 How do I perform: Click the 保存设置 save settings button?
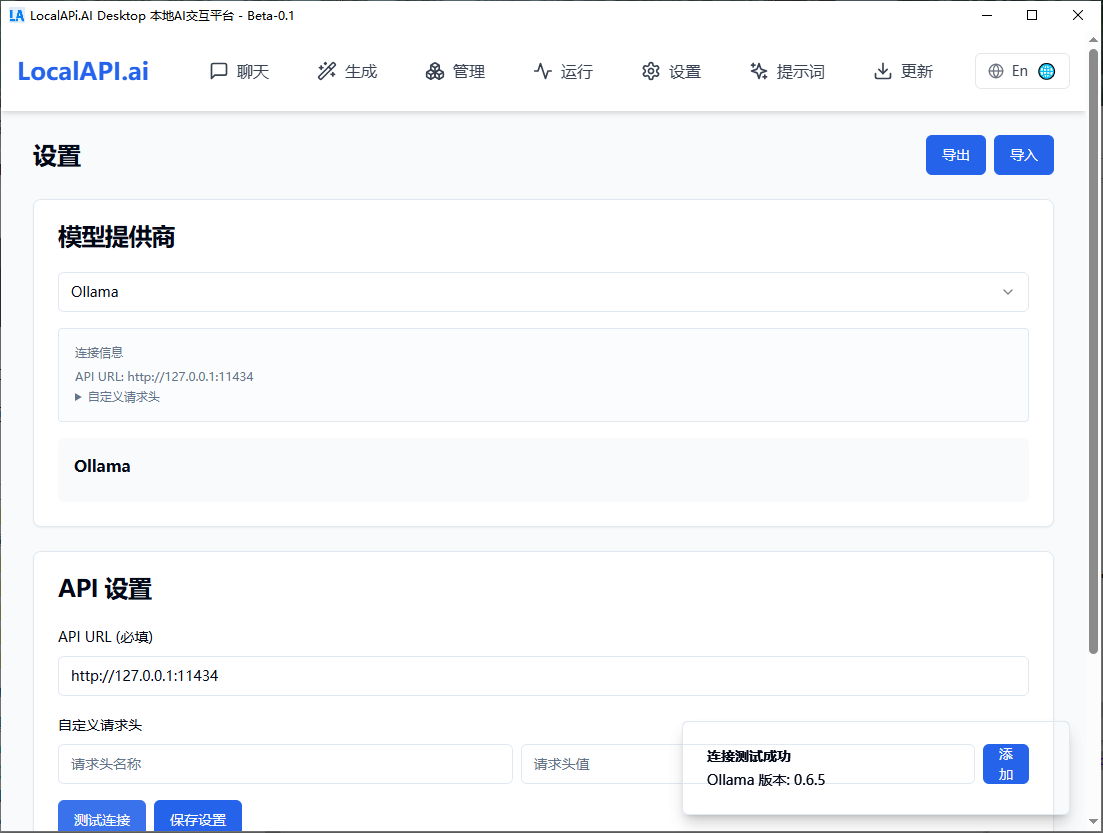coord(198,817)
